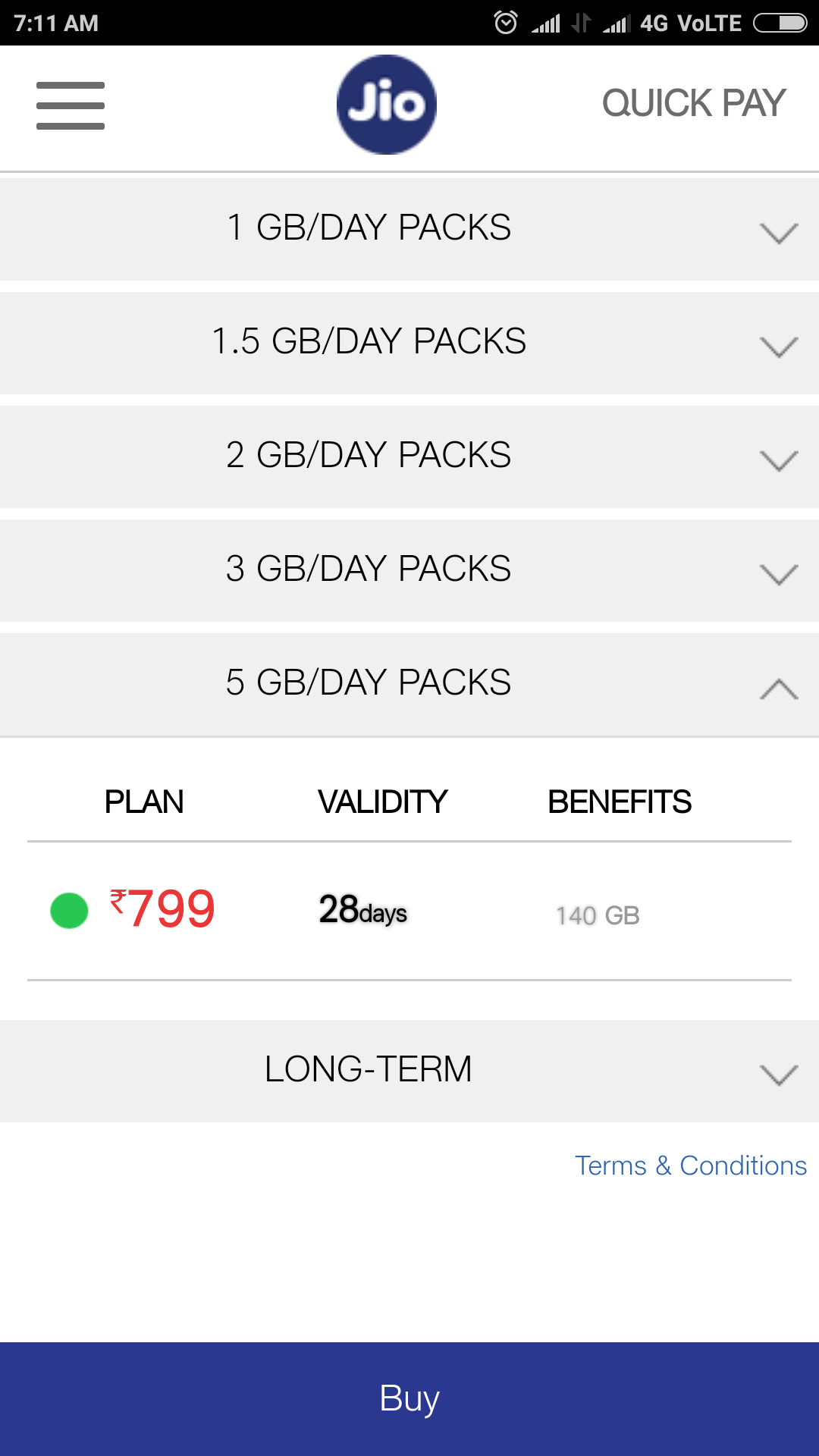Expand the LONG-TERM plans chevron
Screen dimensions: 819x1456
(779, 1075)
